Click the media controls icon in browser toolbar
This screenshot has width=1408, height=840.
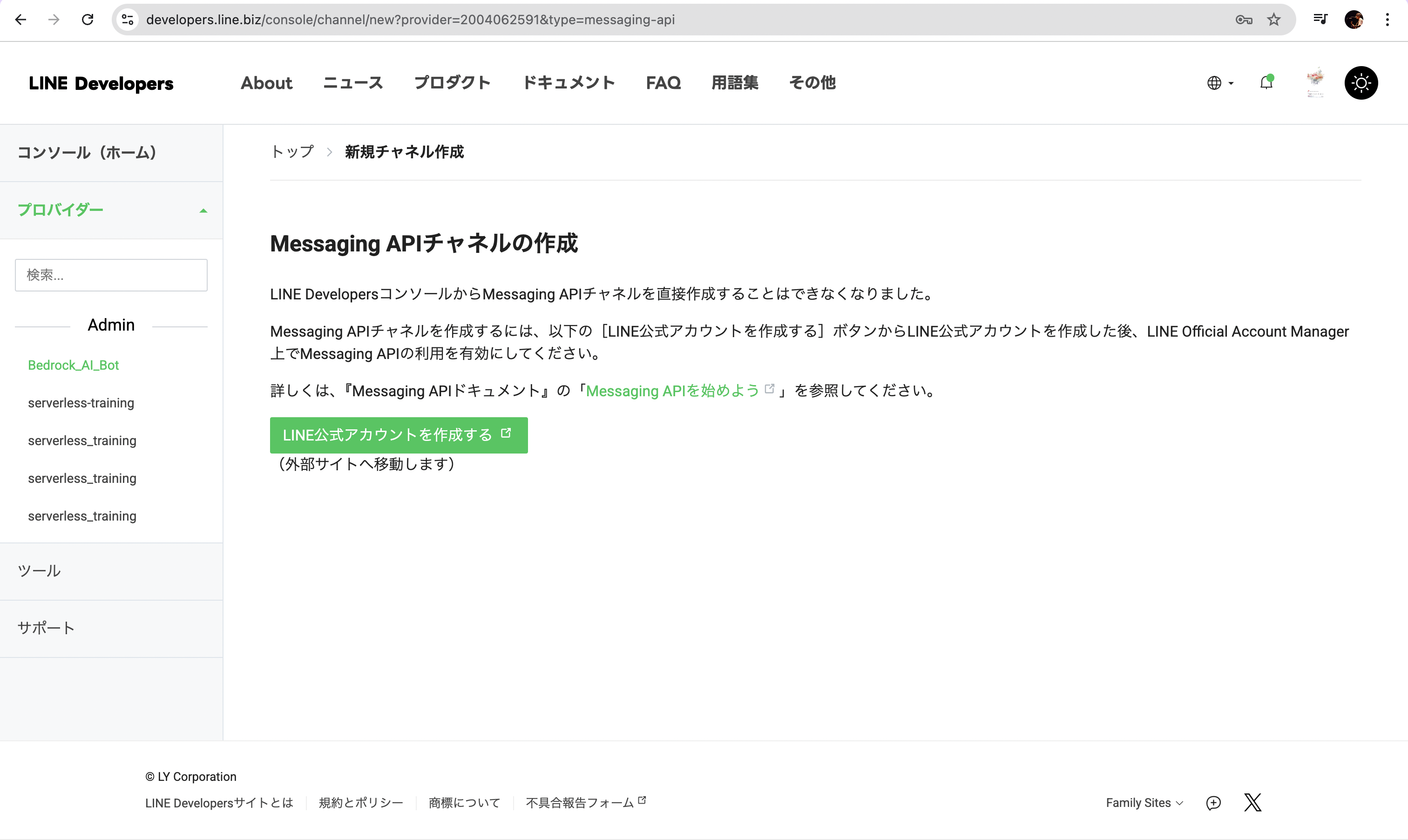1320,20
